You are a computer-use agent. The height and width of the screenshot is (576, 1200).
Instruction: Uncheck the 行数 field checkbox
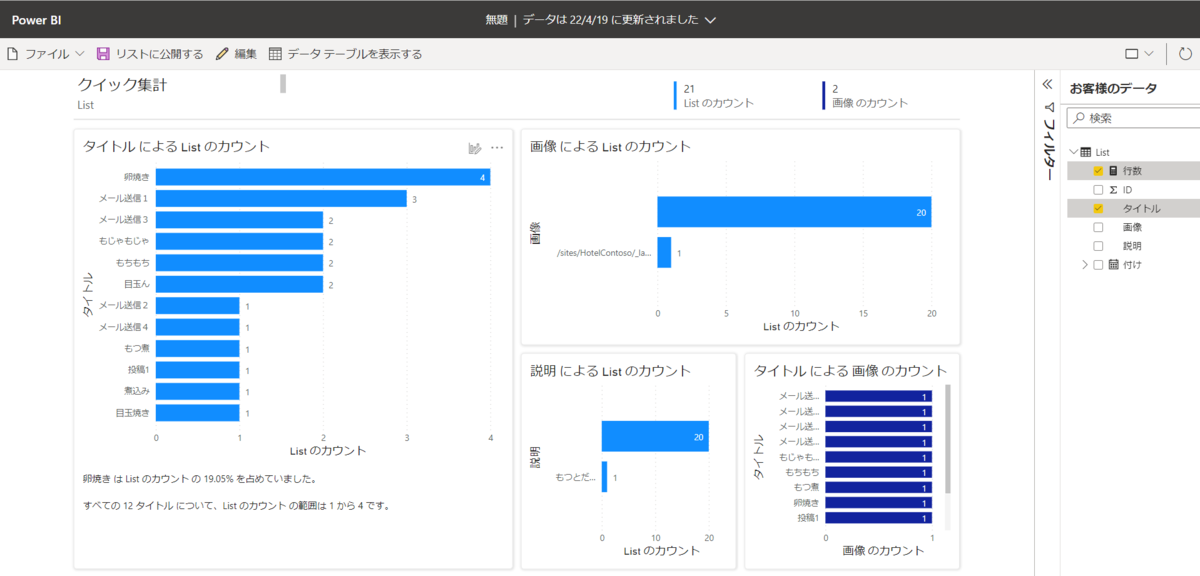pyautogui.click(x=1098, y=171)
